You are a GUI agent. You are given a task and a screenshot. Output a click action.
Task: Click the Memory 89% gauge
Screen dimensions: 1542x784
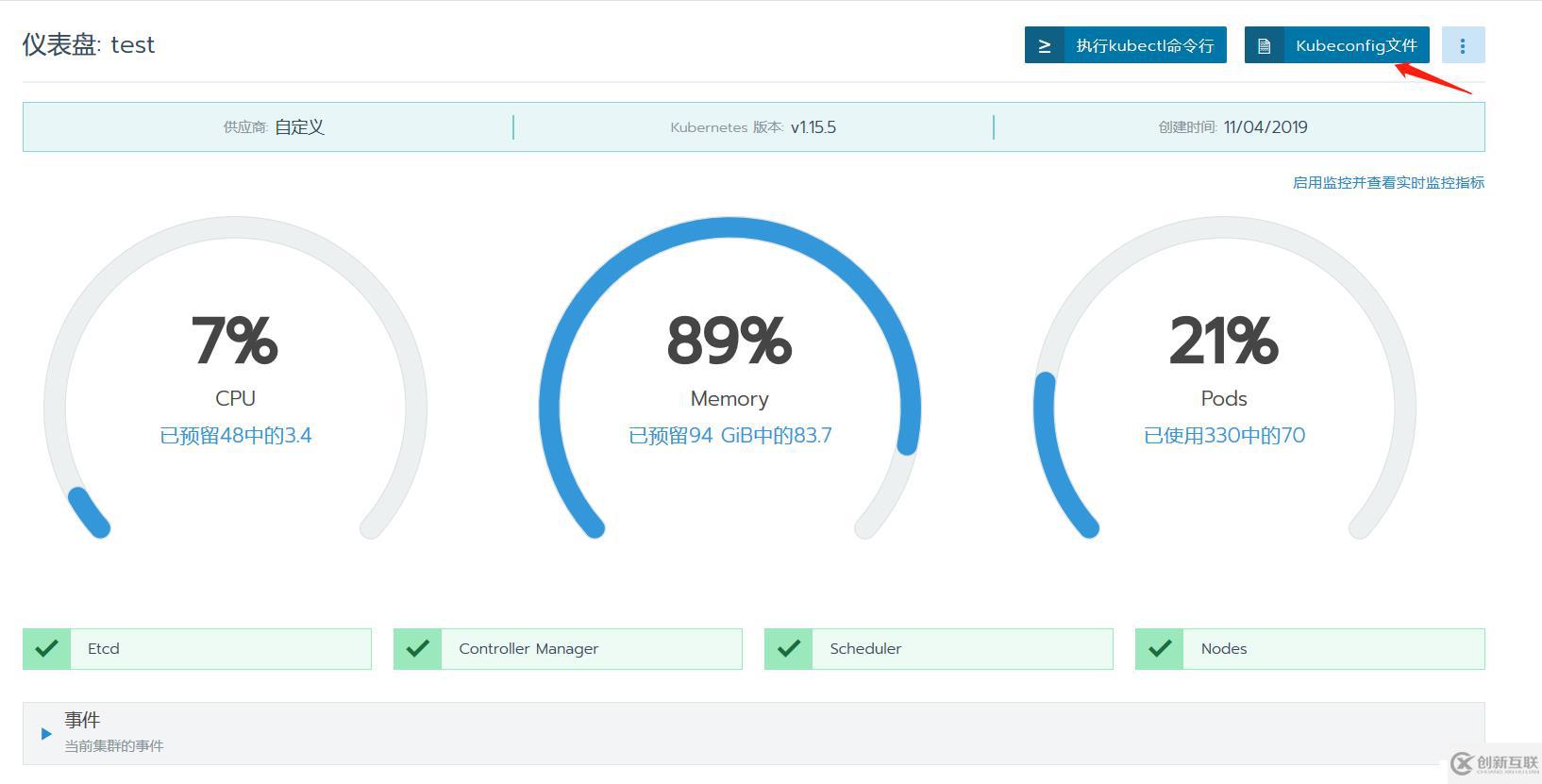pos(729,377)
